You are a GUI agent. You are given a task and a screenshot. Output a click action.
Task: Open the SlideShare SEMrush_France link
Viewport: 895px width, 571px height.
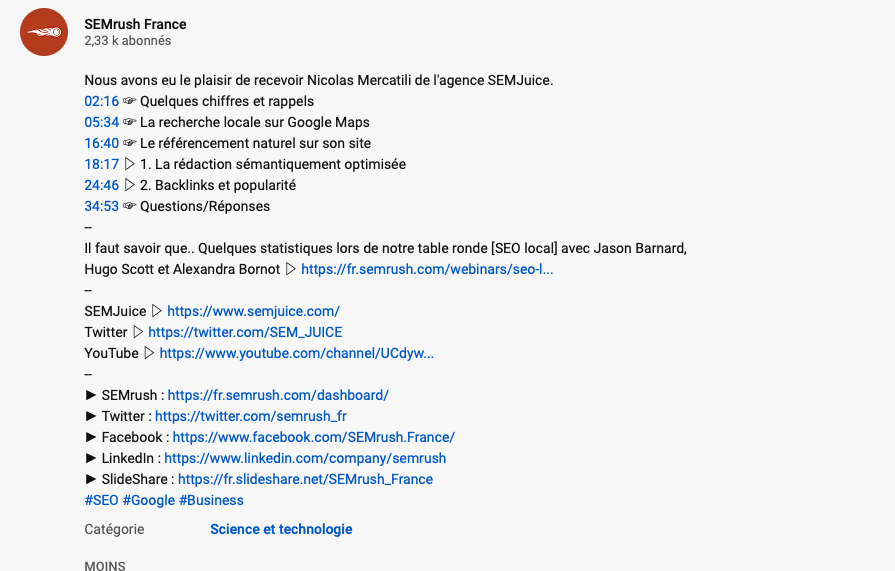[x=305, y=479]
